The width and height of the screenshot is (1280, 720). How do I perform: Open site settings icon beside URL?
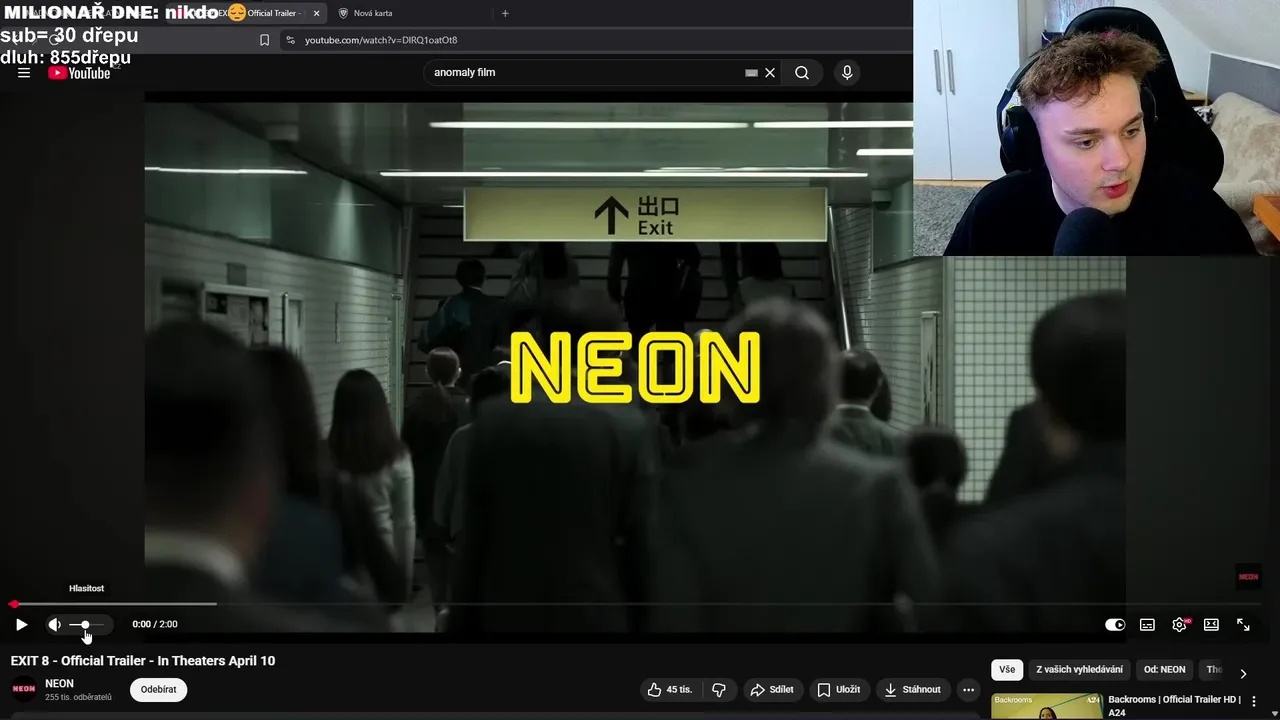tap(290, 40)
